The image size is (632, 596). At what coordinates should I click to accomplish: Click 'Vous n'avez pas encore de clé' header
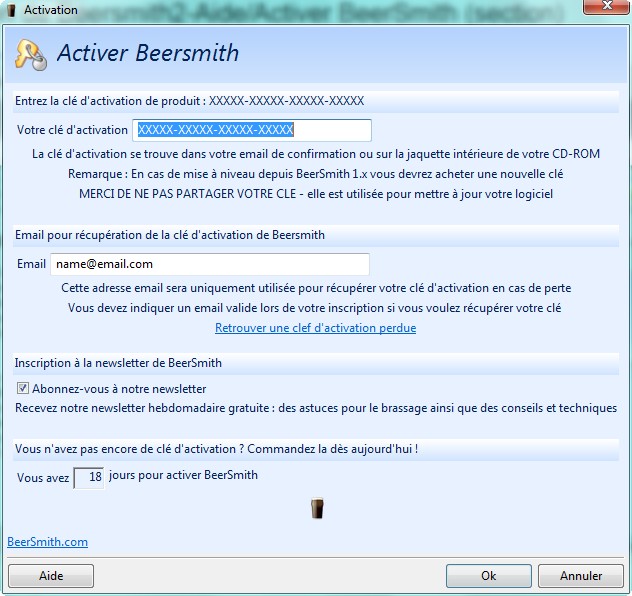tap(216, 449)
